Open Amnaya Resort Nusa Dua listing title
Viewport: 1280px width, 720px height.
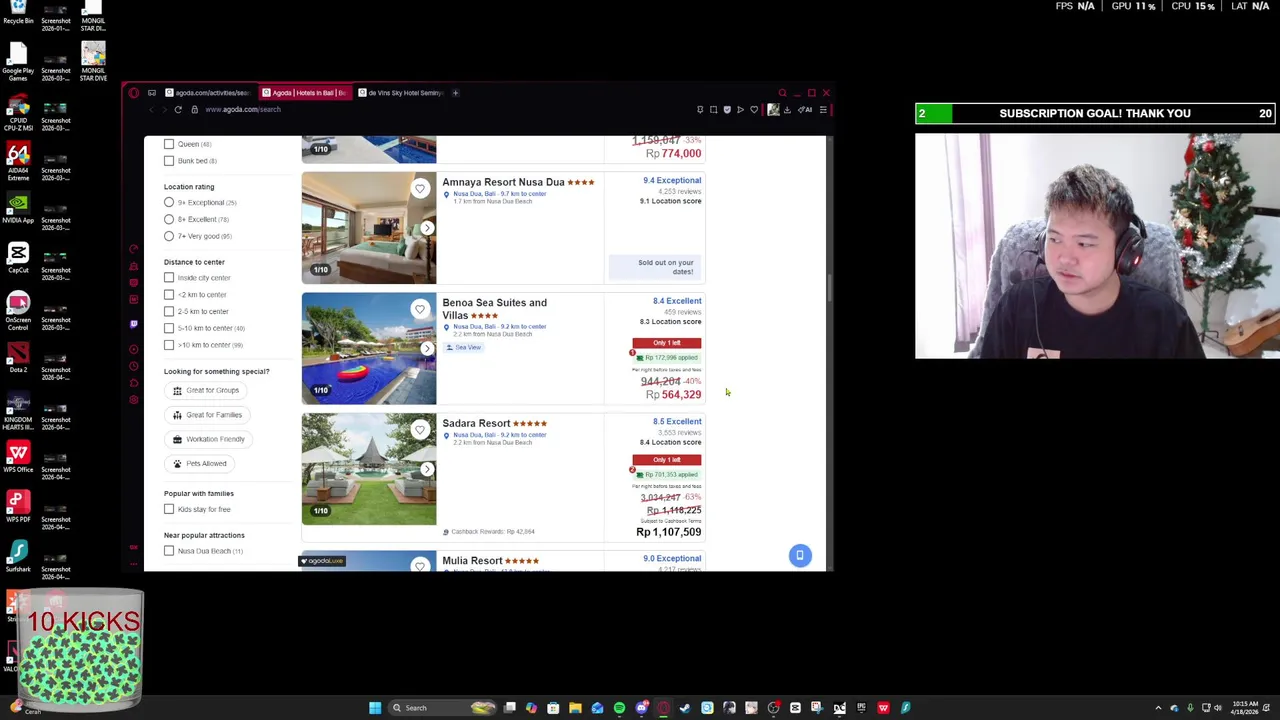pos(503,182)
